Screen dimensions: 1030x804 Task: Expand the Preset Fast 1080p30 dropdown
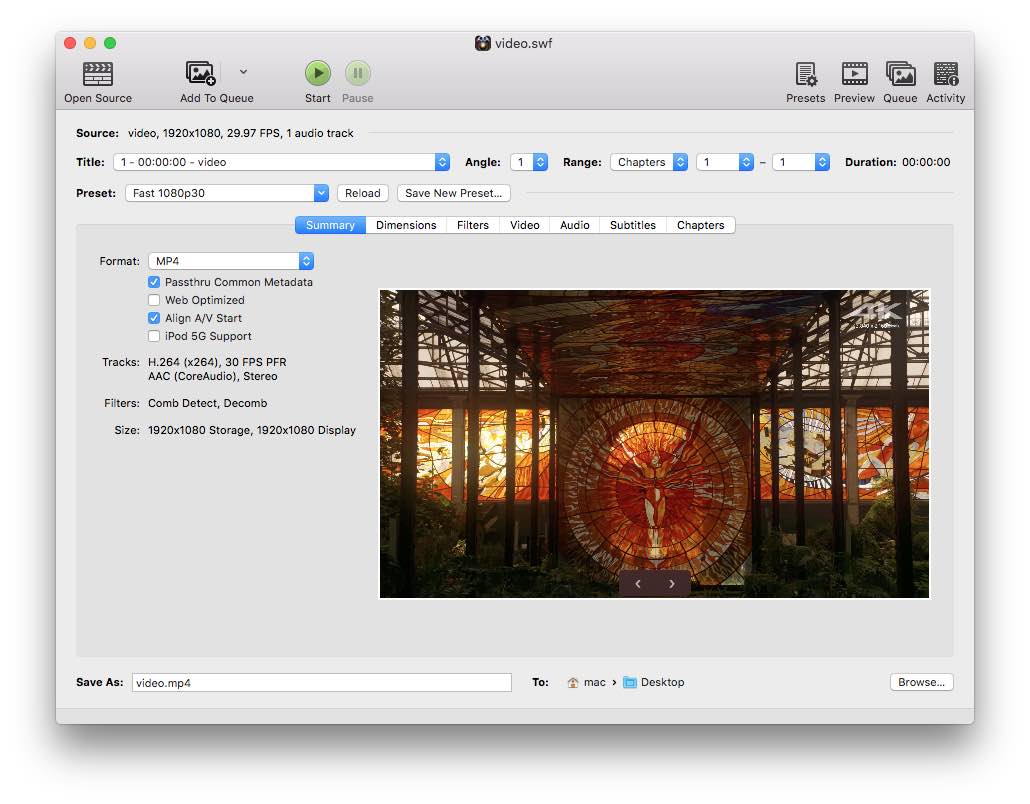[227, 193]
